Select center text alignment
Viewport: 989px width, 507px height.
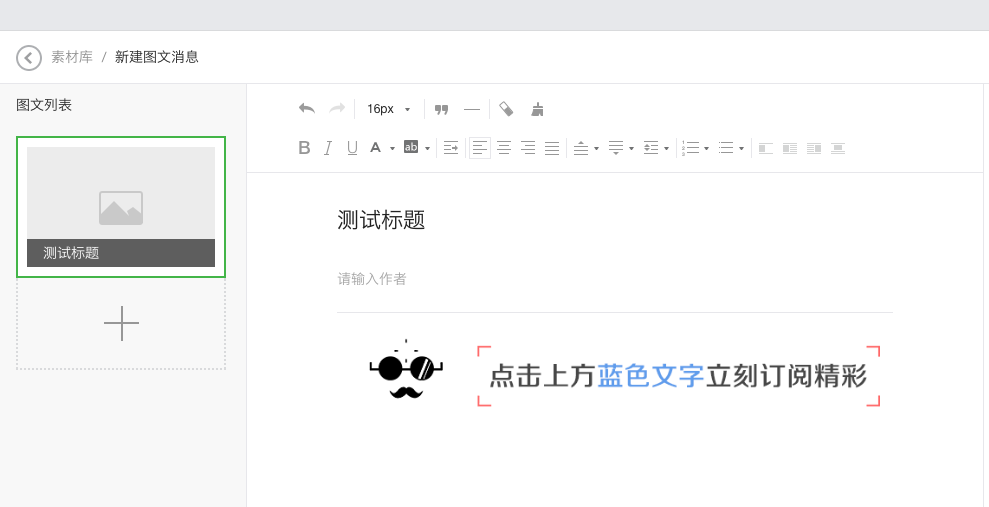pyautogui.click(x=504, y=148)
